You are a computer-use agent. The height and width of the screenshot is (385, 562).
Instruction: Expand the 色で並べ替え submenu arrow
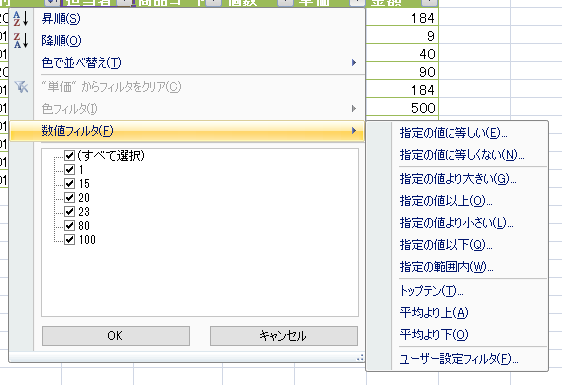tap(354, 63)
